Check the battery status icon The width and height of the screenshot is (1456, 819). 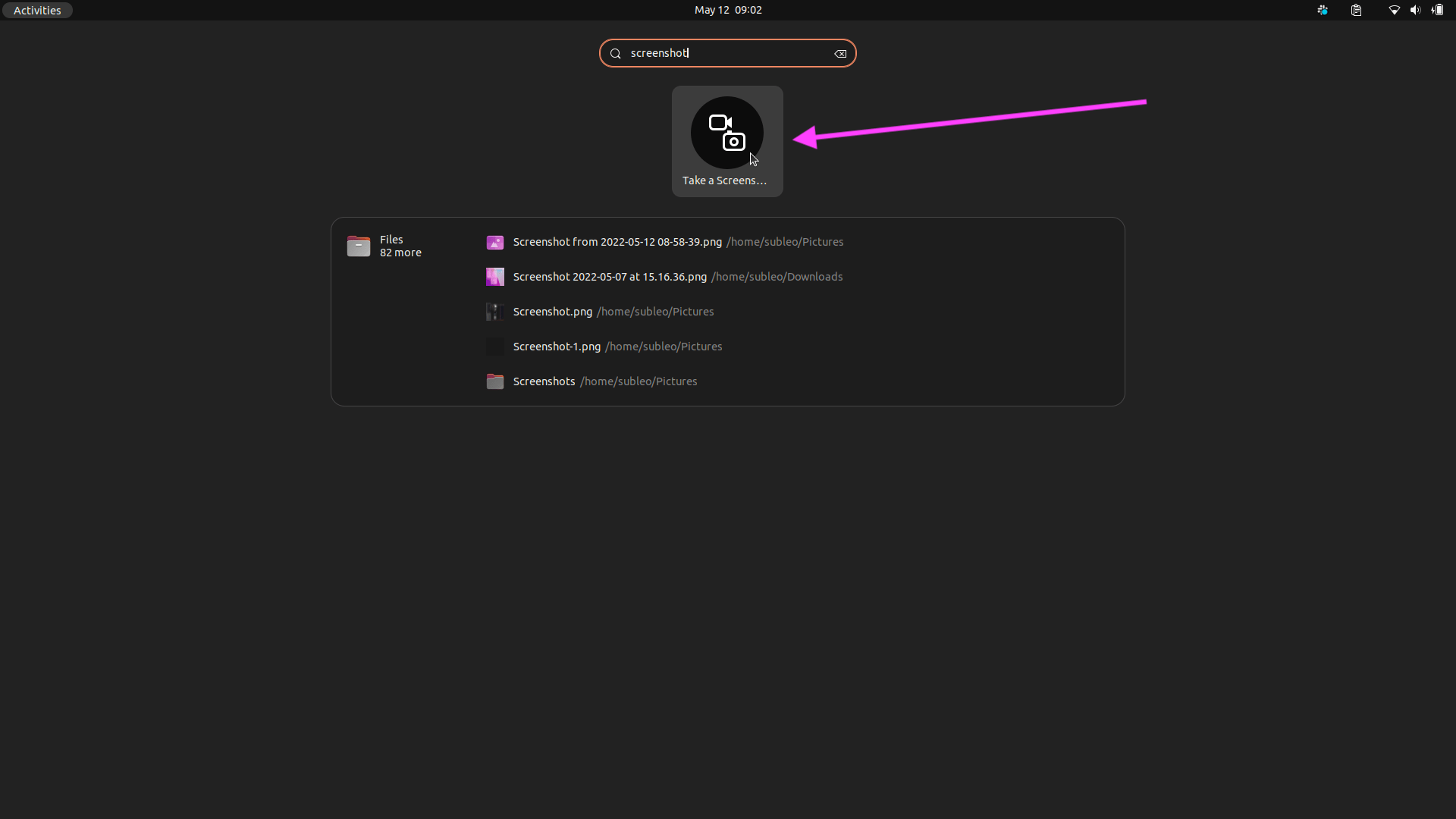click(x=1437, y=10)
